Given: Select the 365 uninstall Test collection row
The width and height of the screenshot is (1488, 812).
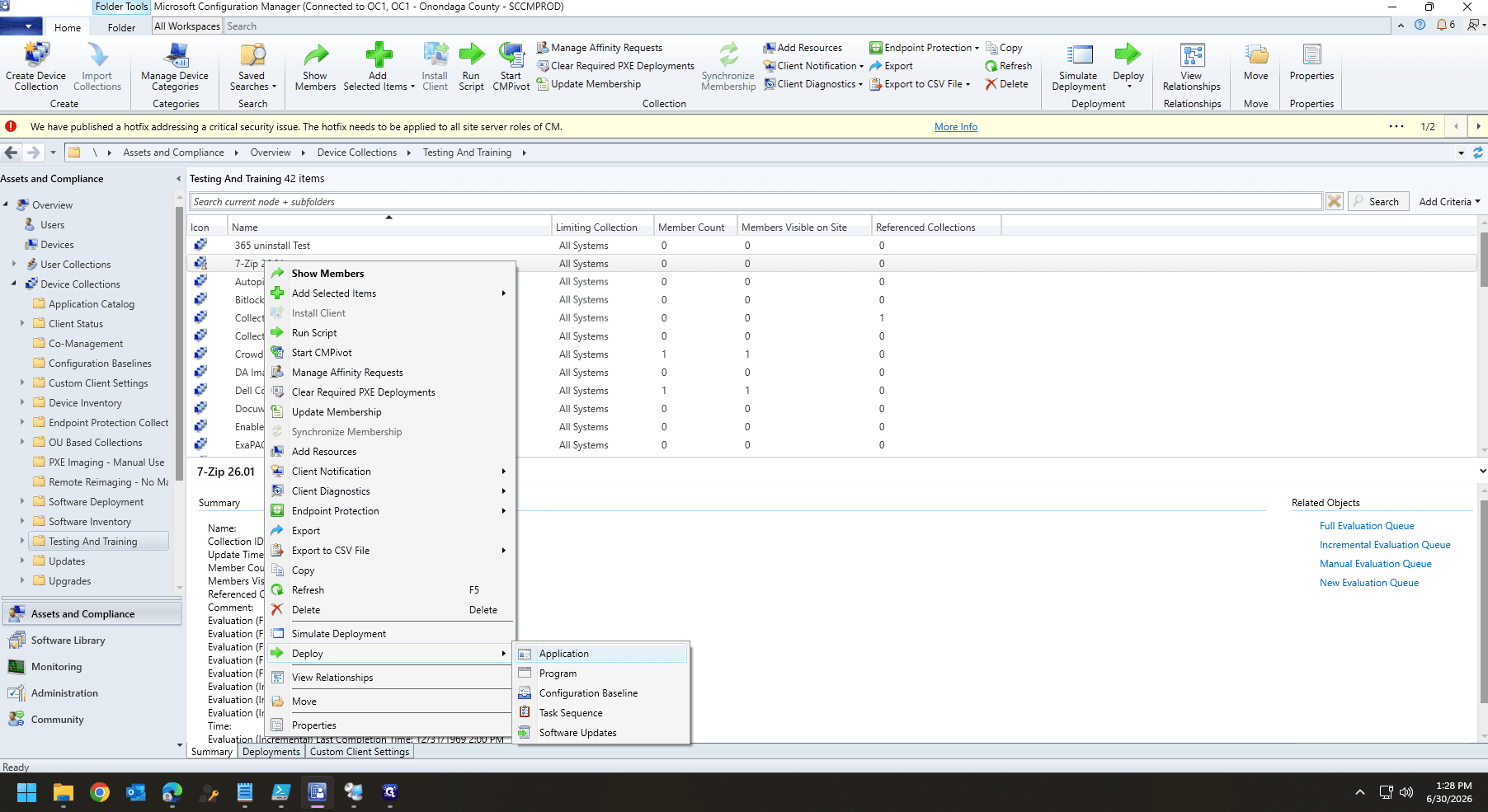Looking at the screenshot, I should coord(831,246).
